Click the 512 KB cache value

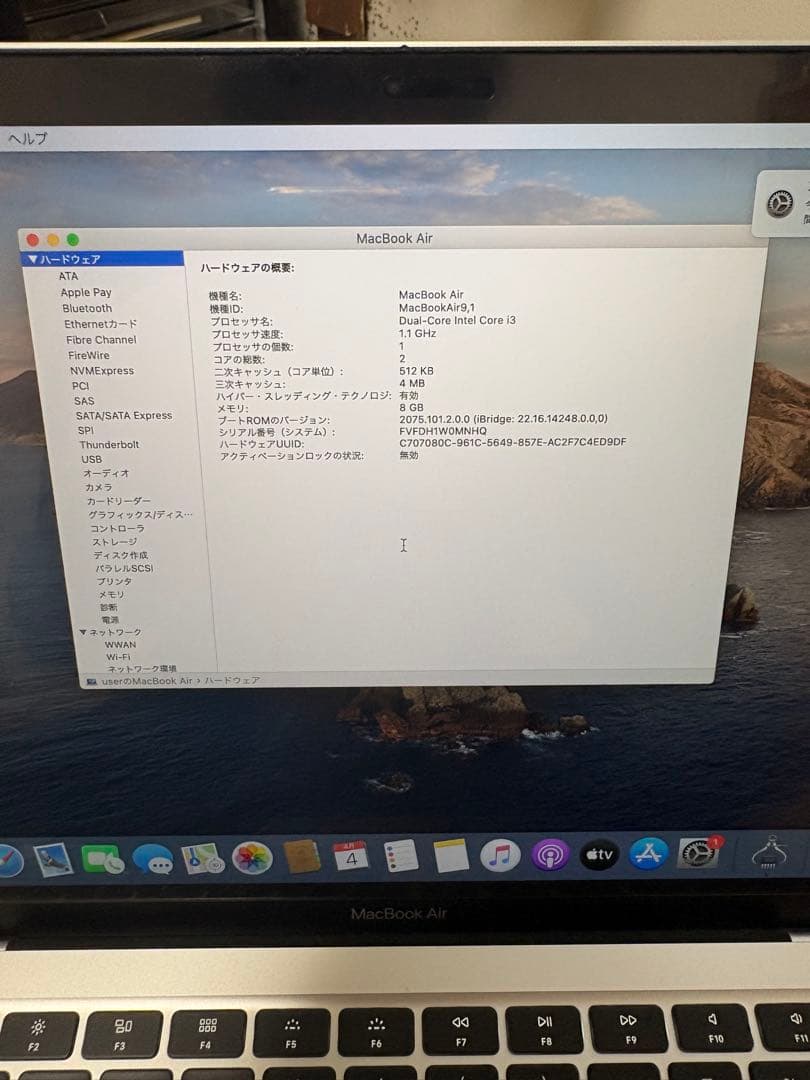pos(416,371)
